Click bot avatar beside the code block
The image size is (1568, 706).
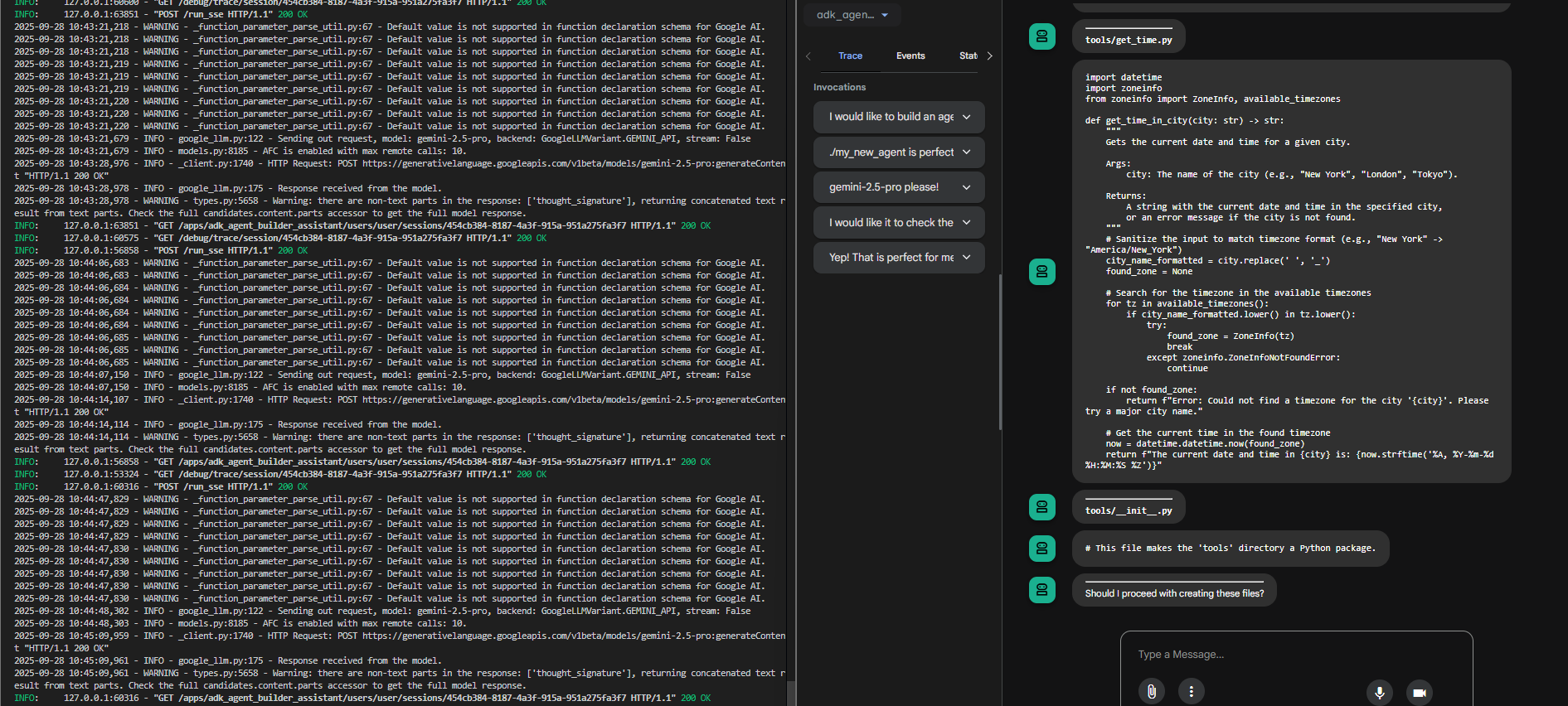pos(1042,272)
